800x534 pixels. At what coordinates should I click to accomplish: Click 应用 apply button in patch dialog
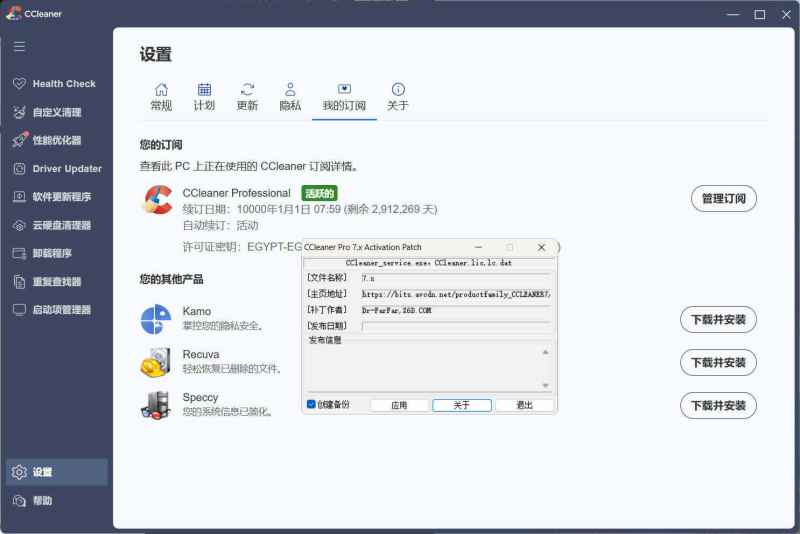399,405
